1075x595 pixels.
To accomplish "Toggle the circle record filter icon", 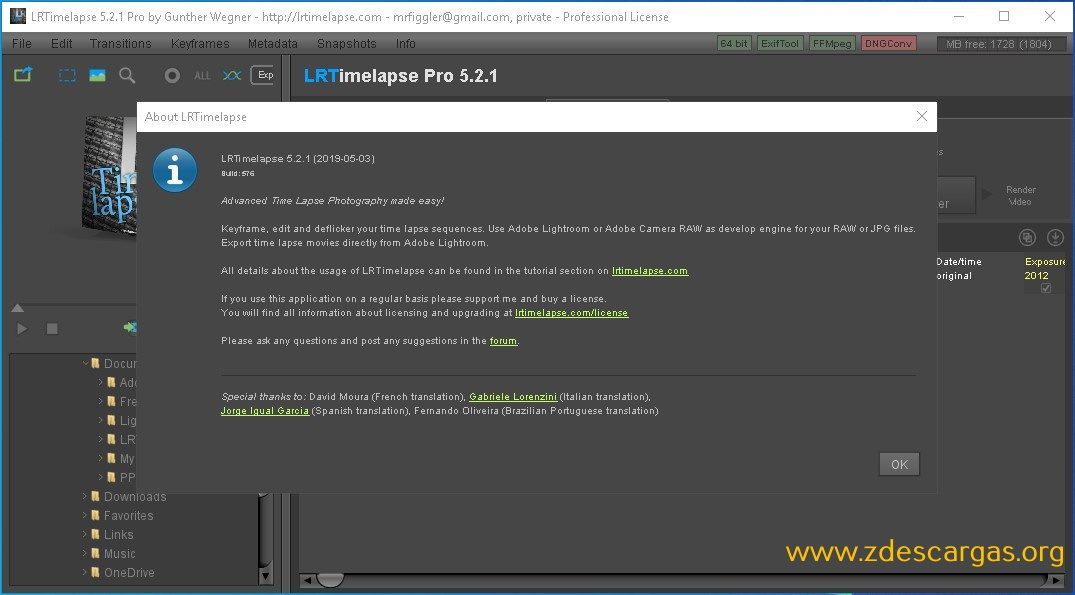I will [x=172, y=75].
